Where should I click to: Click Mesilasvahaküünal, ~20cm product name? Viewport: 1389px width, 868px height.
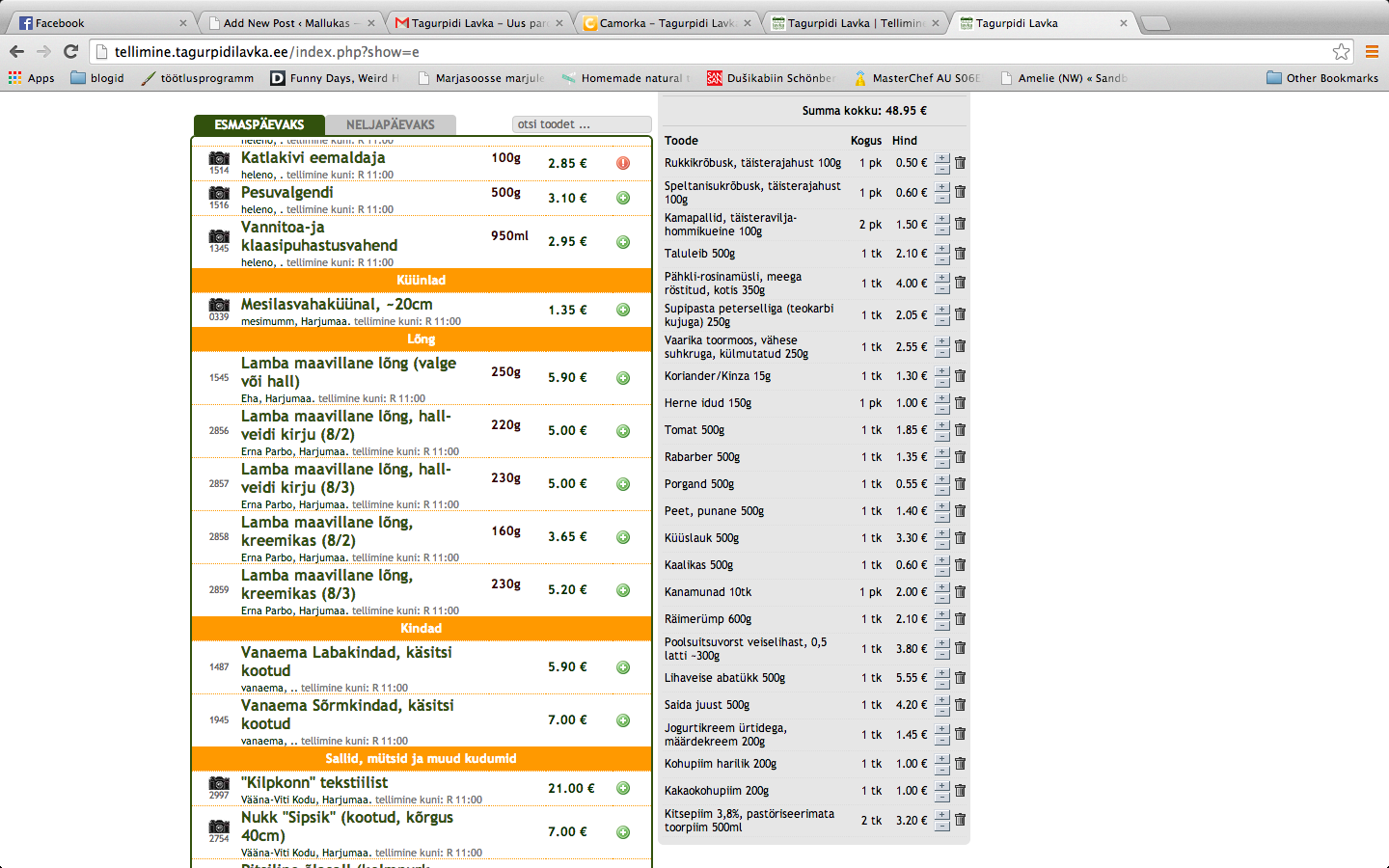click(x=337, y=304)
